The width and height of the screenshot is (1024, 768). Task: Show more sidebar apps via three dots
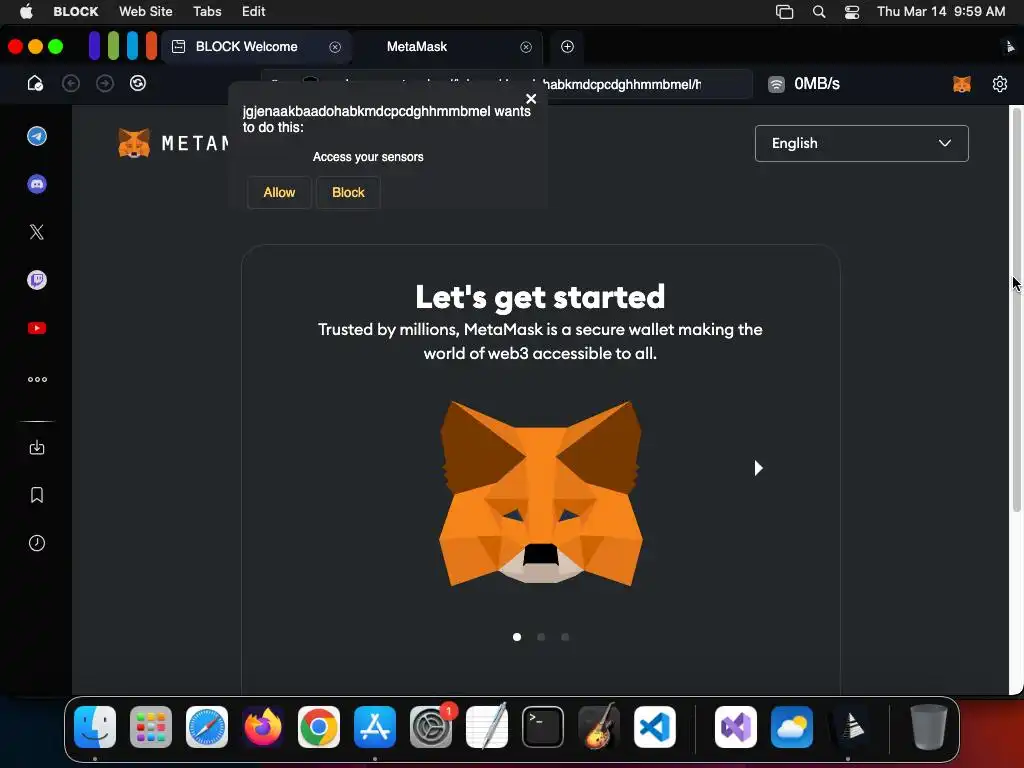coord(37,379)
